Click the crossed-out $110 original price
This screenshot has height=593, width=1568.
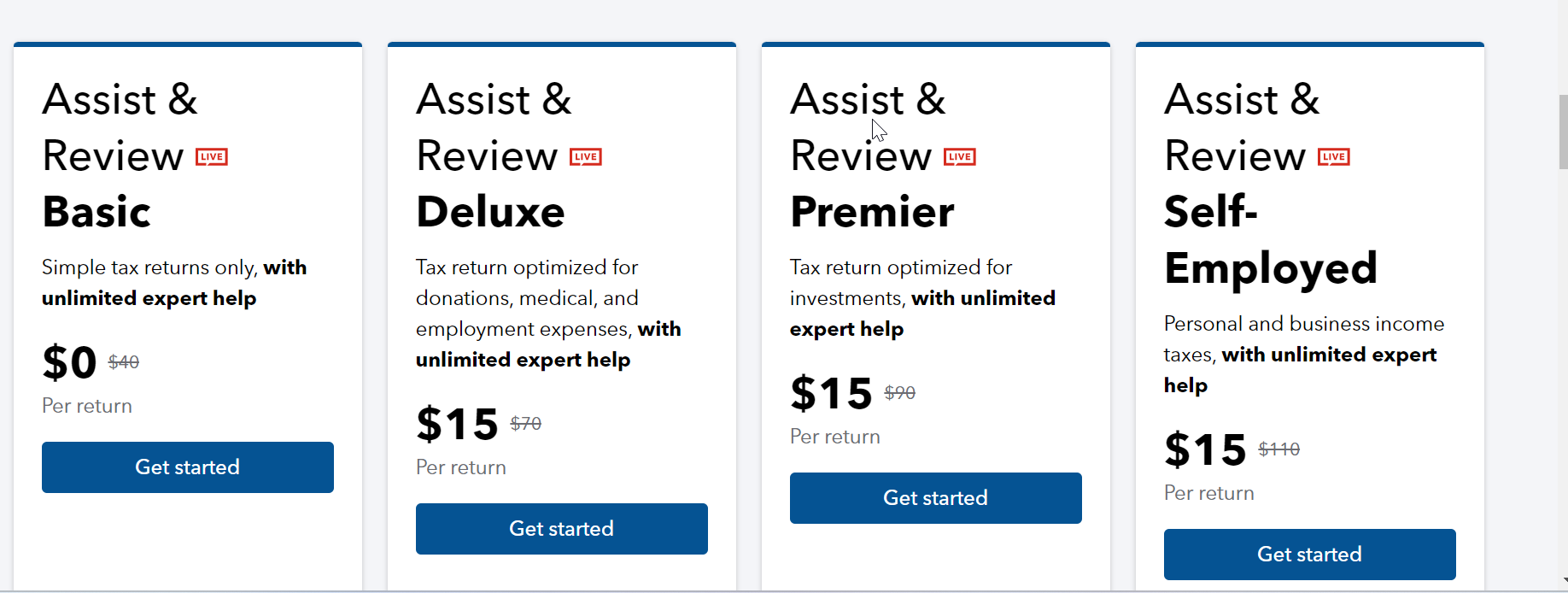tap(1279, 449)
